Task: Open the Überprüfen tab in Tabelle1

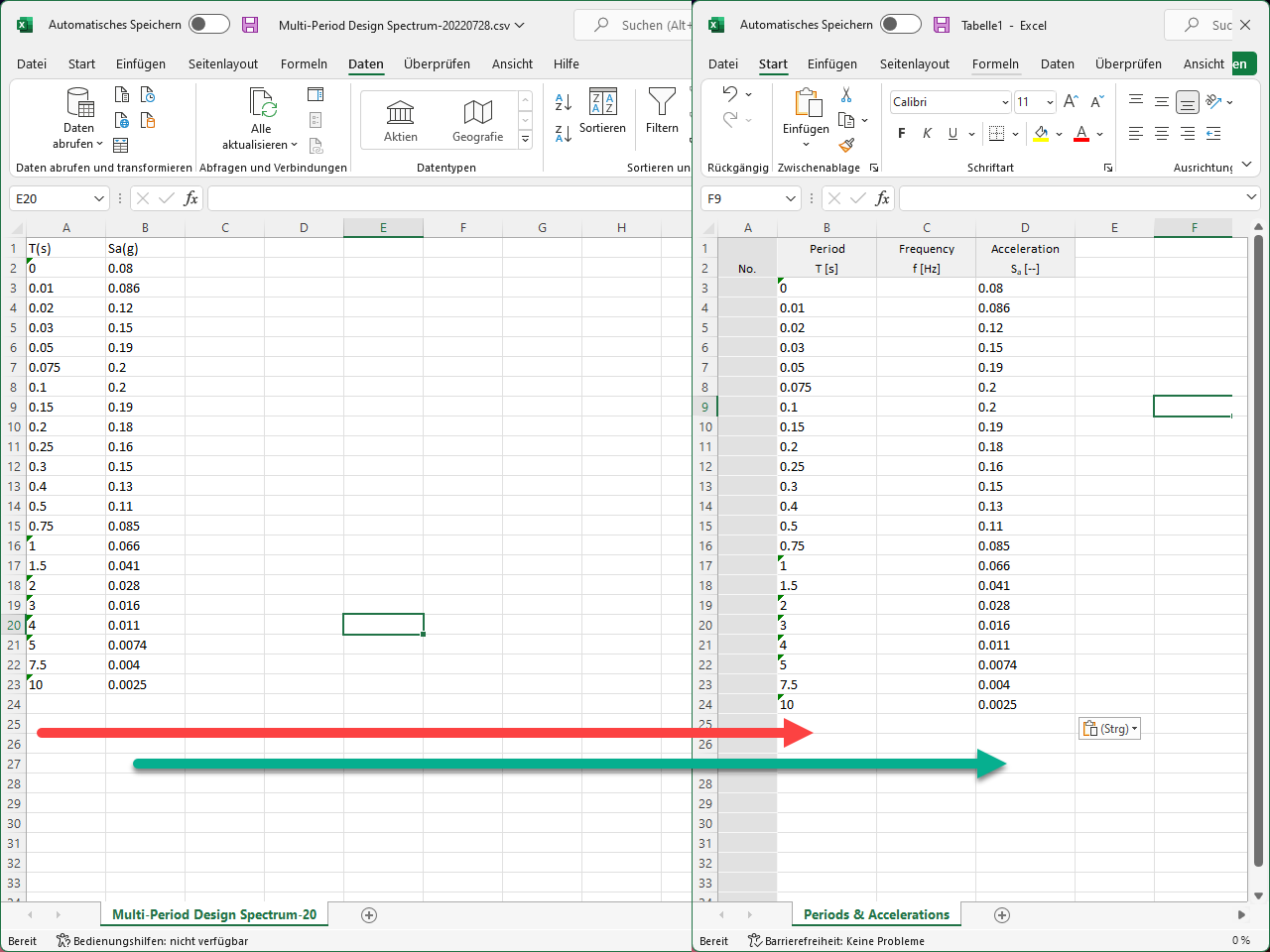Action: 1129,63
